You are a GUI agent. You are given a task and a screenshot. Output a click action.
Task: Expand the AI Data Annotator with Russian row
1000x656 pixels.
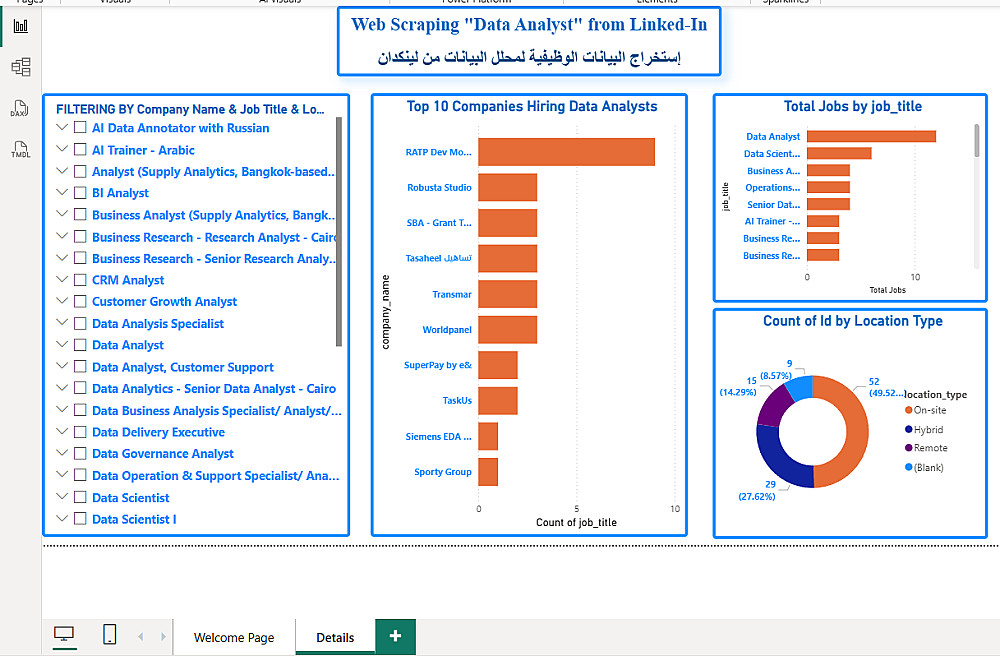point(62,128)
